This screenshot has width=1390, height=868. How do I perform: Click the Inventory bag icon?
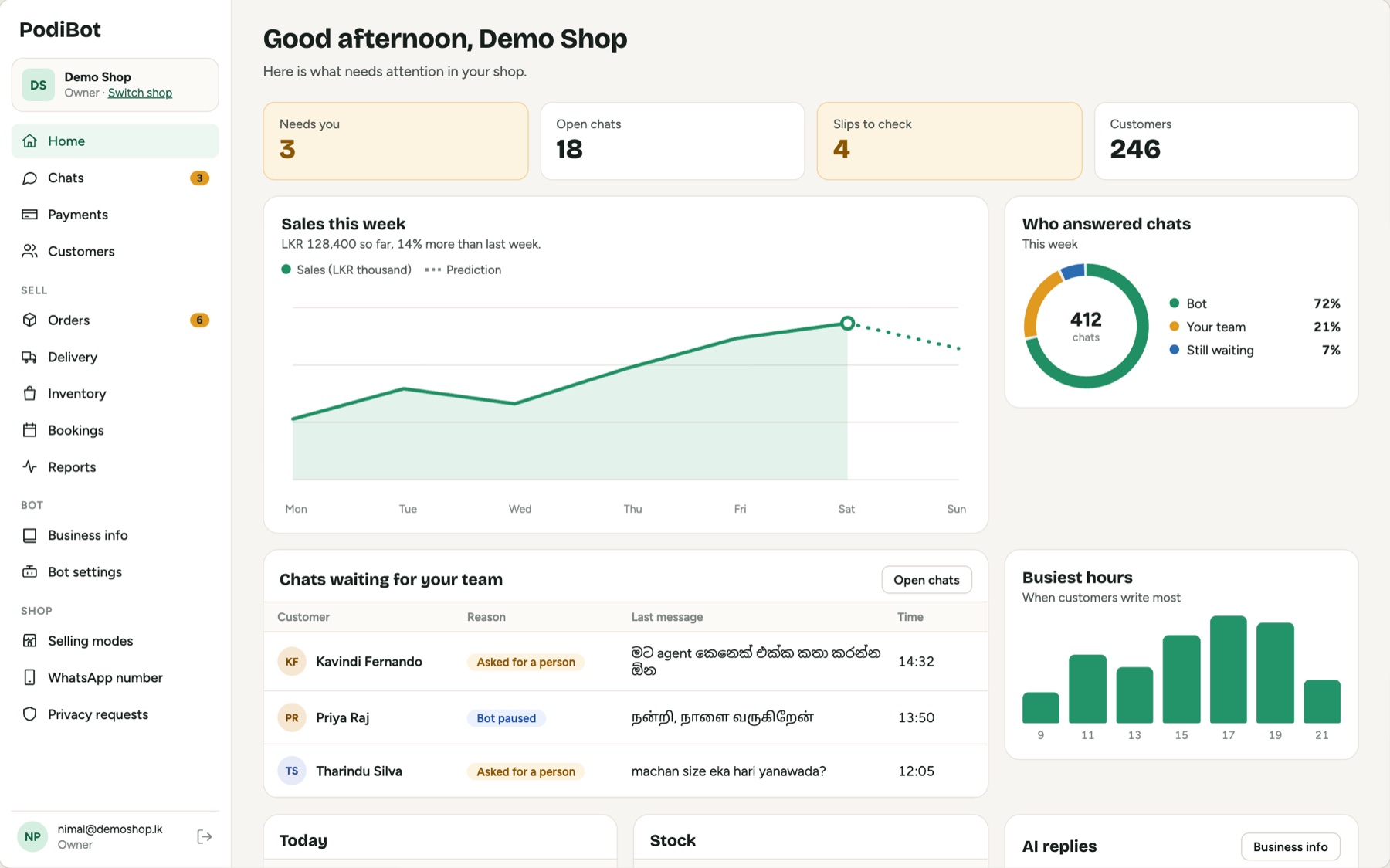click(29, 393)
